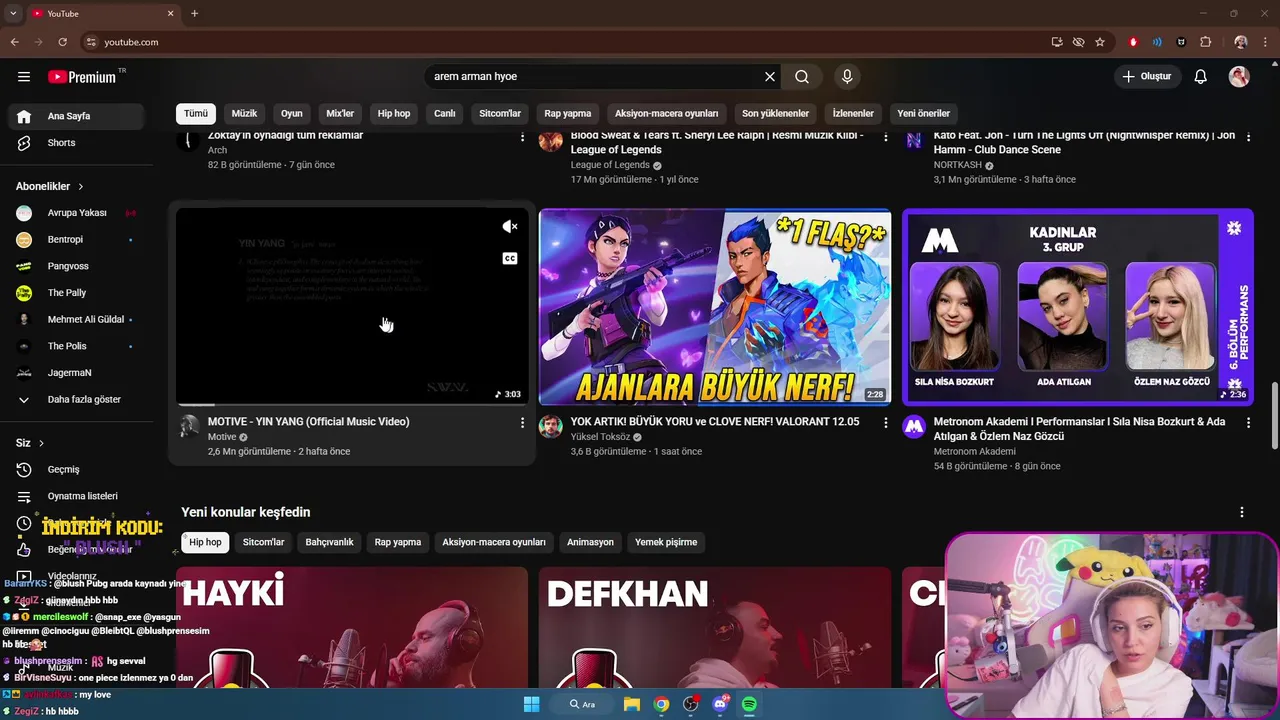
Task: Expand Siz section arrow
Action: click(41, 443)
